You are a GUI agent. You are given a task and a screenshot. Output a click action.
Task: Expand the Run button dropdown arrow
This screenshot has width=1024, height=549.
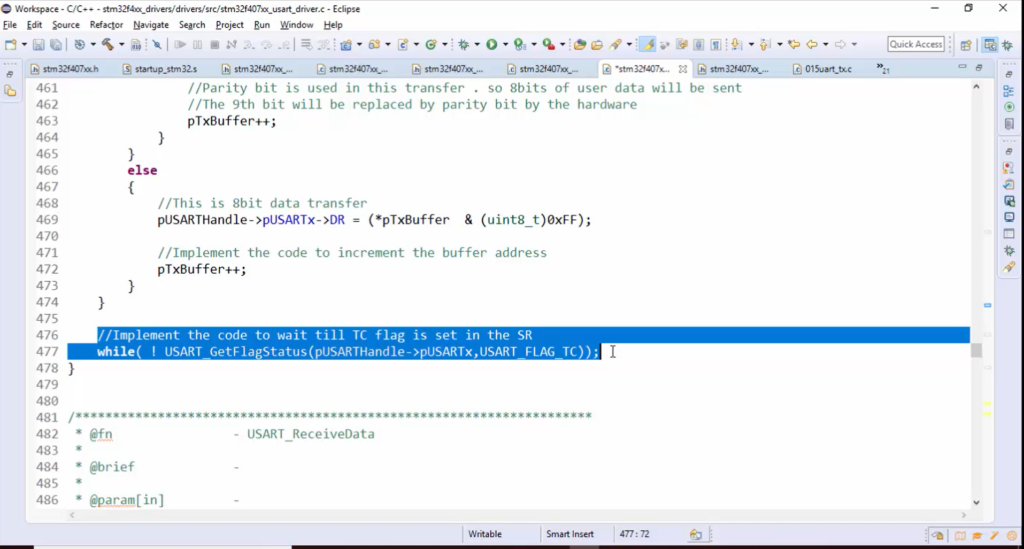point(505,45)
